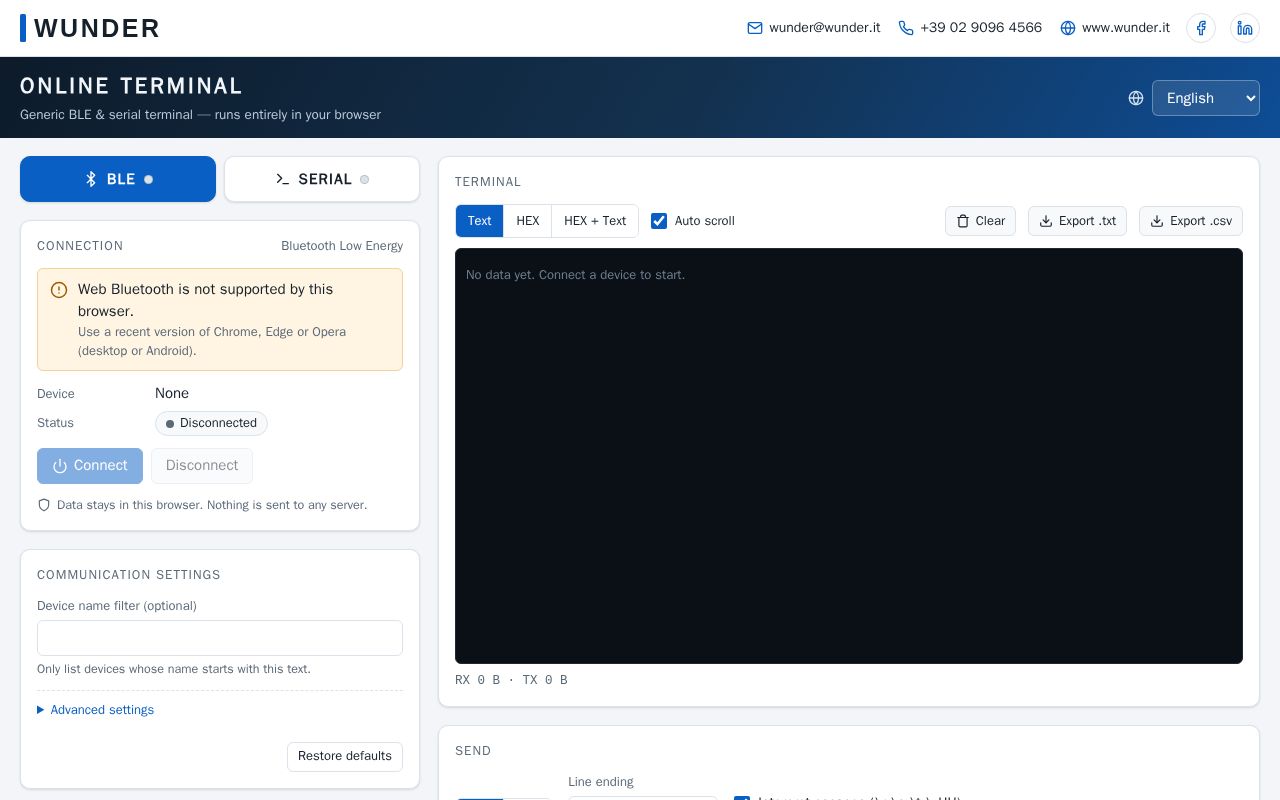Click the WUNDER logo

click(x=90, y=28)
